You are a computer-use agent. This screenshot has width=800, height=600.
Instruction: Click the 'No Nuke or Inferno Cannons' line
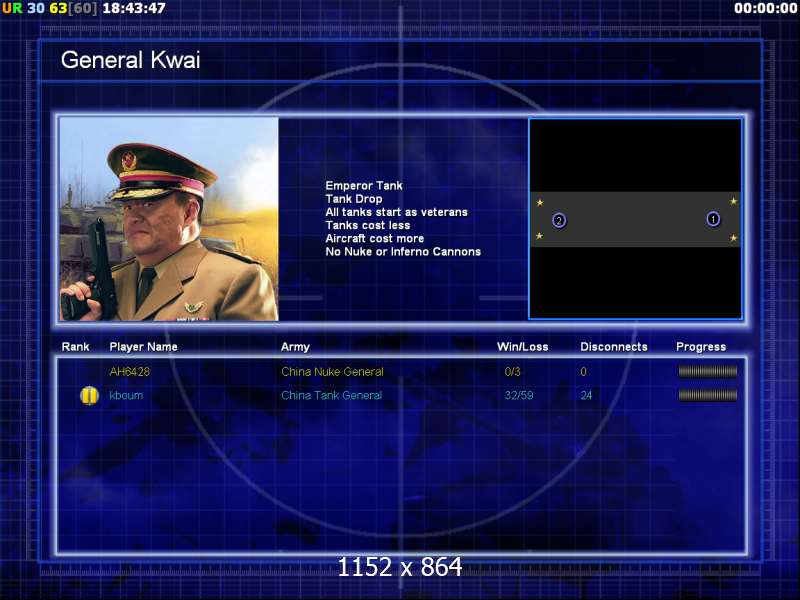coord(403,252)
